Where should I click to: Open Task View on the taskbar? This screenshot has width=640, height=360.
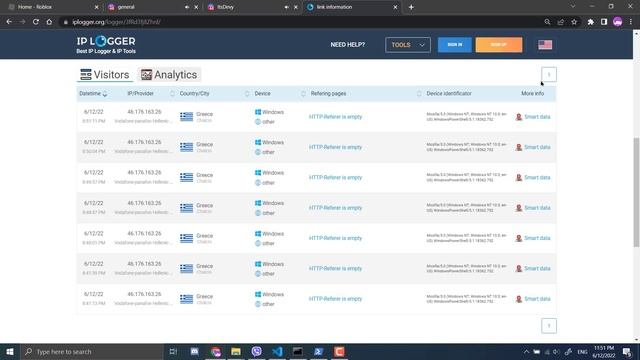(173, 351)
